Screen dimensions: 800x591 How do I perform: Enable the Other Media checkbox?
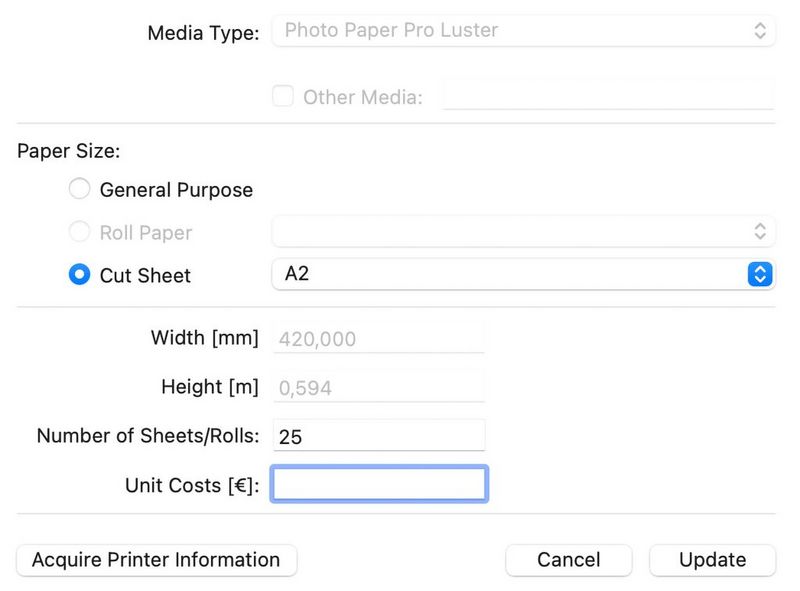[283, 96]
